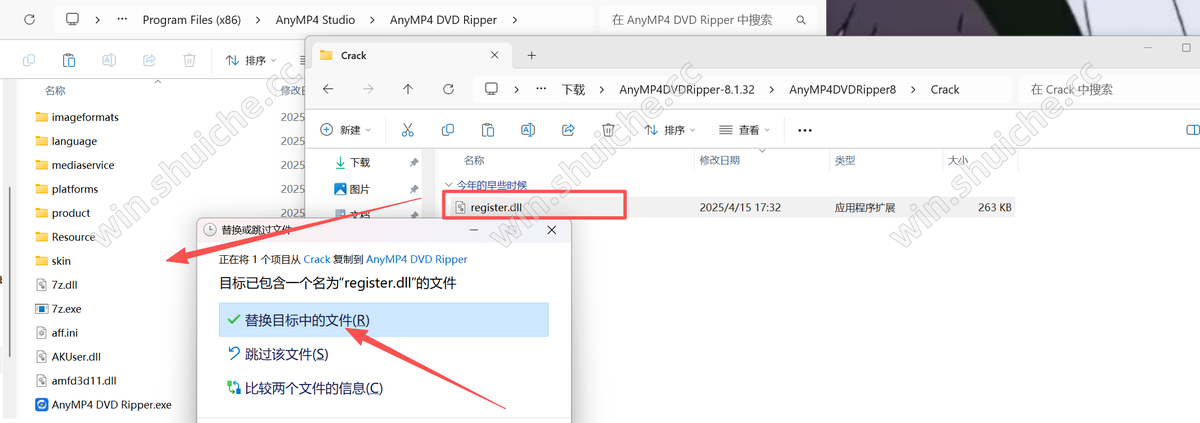This screenshot has width=1200, height=423.
Task: Click the chevron after AnyMP4DVDRipper-8.1.32 breadcrumb
Action: tap(774, 89)
